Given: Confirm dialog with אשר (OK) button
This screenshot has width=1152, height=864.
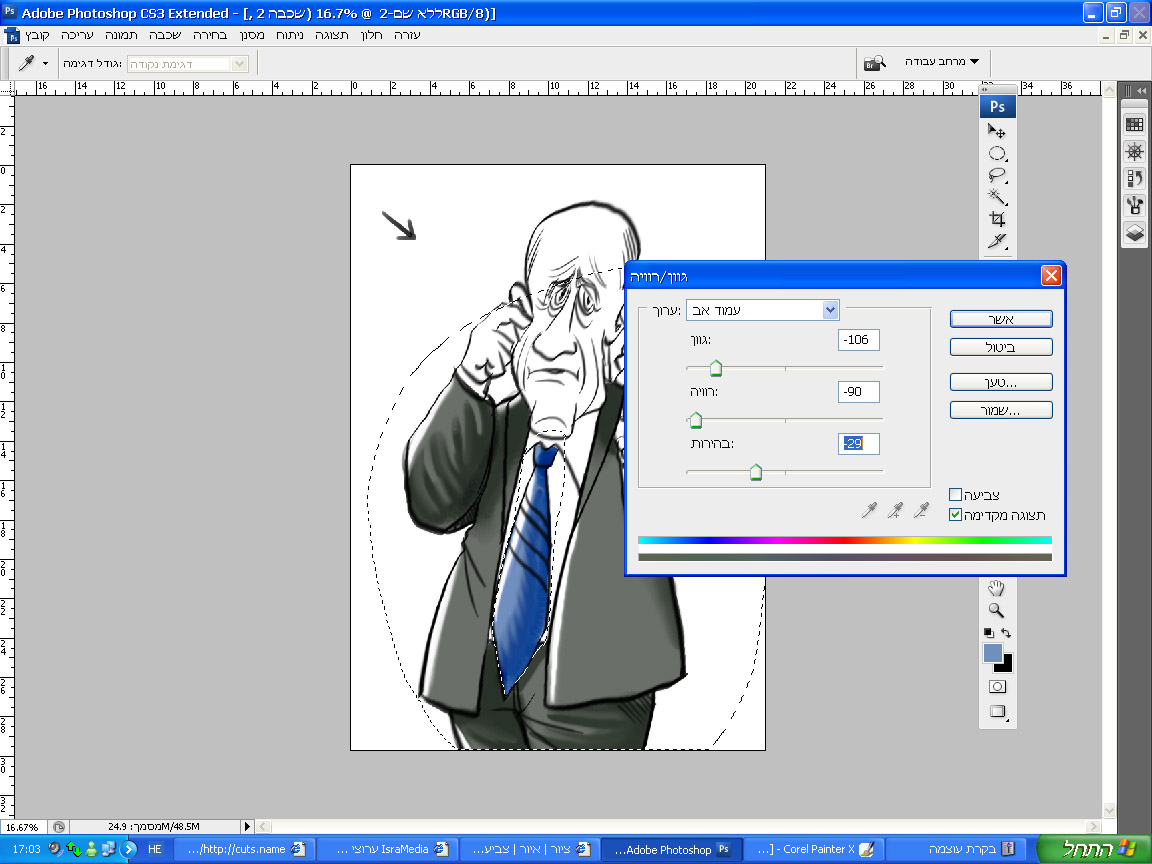Looking at the screenshot, I should 1001,319.
